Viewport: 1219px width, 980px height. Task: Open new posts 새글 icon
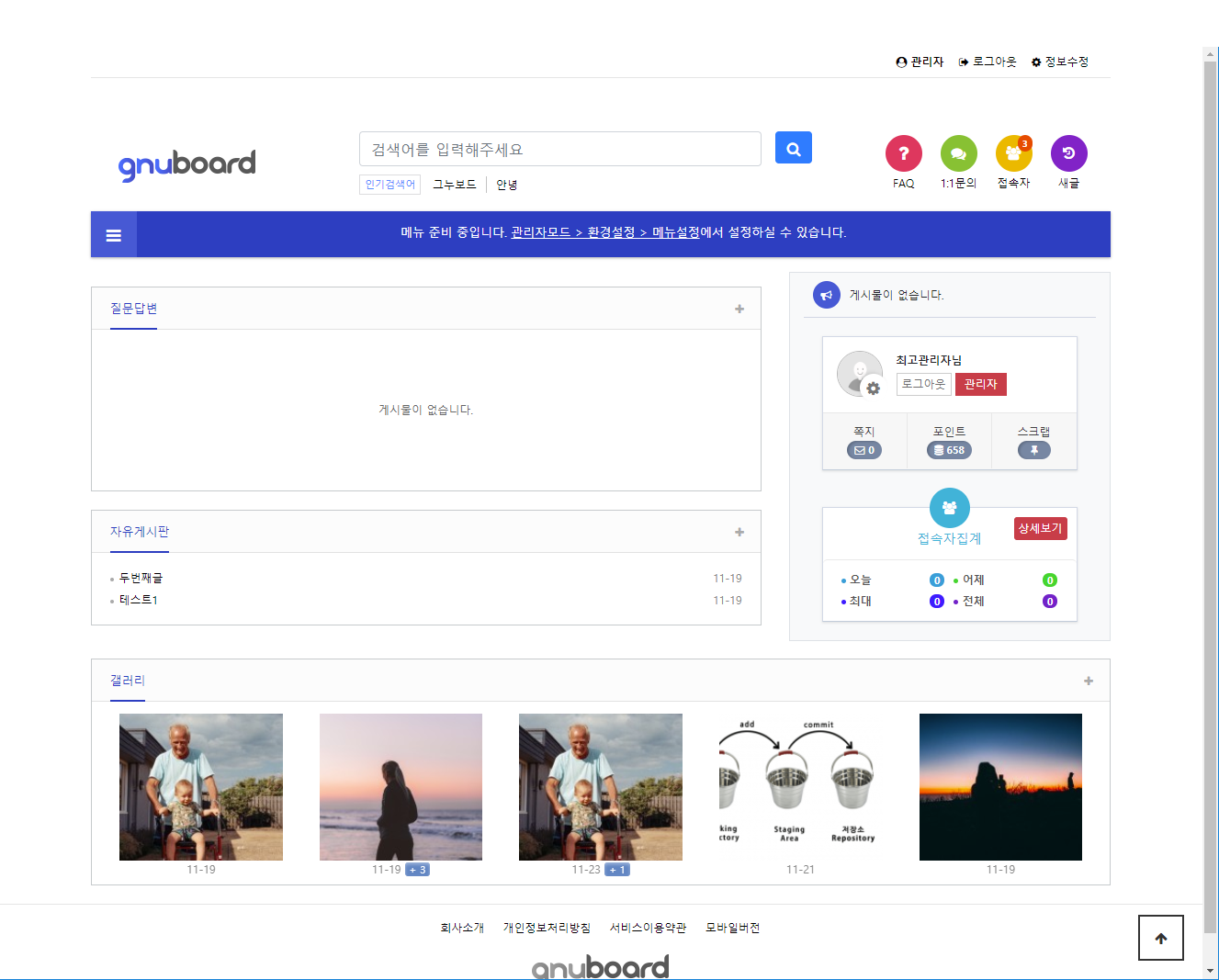(x=1068, y=153)
